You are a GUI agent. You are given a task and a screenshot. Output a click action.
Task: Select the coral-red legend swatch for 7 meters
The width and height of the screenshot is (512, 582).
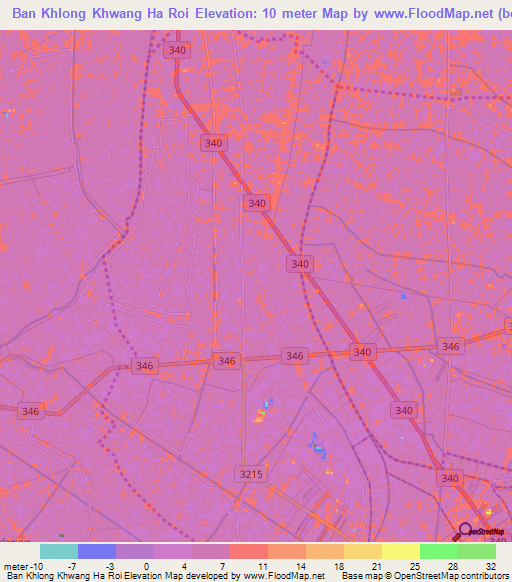[x=249, y=552]
